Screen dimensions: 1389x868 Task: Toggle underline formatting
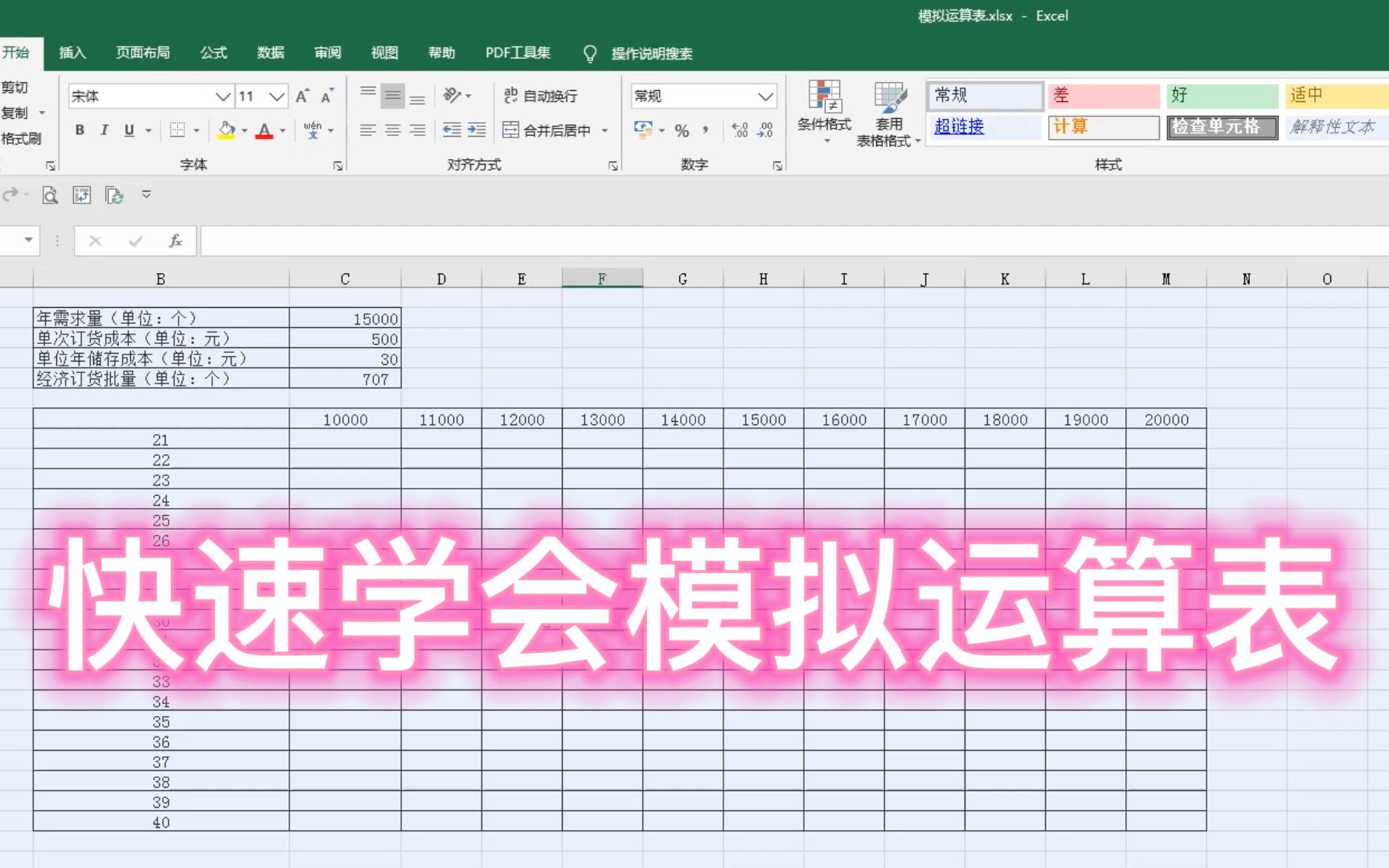[x=129, y=130]
